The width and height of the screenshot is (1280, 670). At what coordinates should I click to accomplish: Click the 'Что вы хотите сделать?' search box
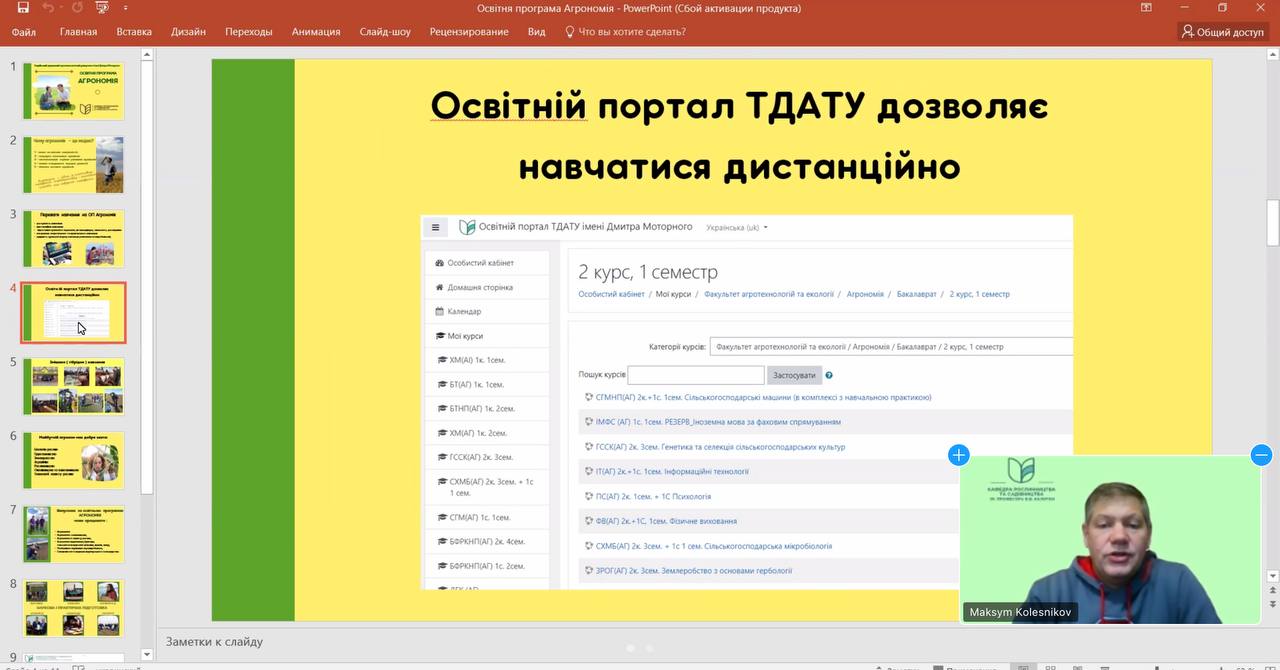[626, 31]
